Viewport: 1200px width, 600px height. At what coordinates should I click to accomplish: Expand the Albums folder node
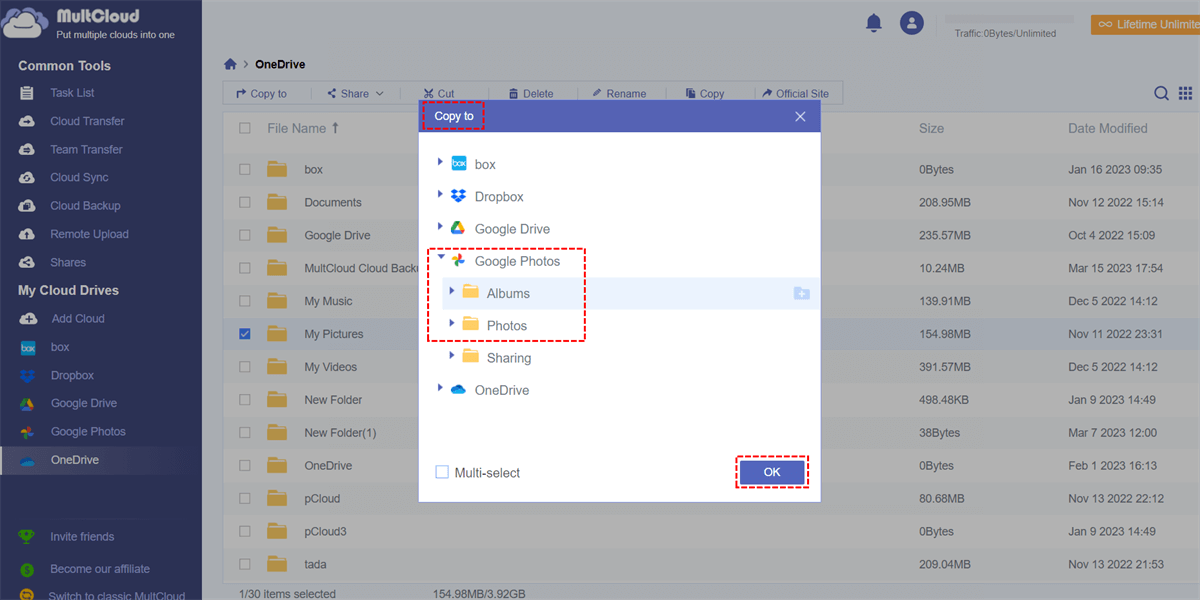point(452,291)
